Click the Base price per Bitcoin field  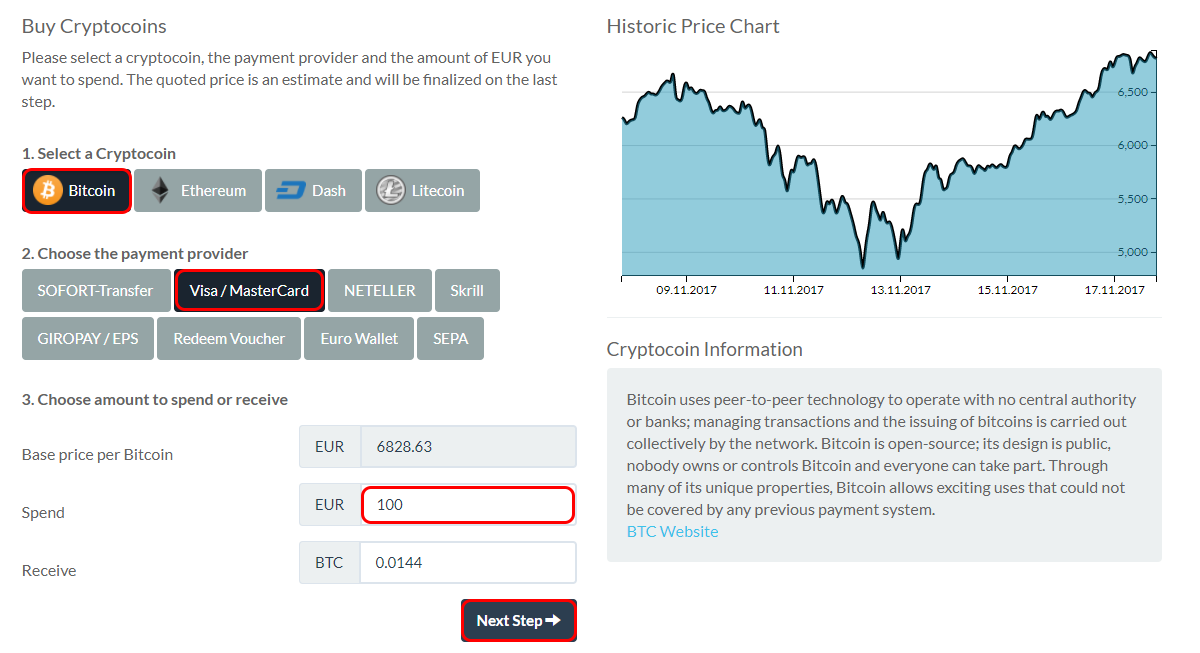468,446
